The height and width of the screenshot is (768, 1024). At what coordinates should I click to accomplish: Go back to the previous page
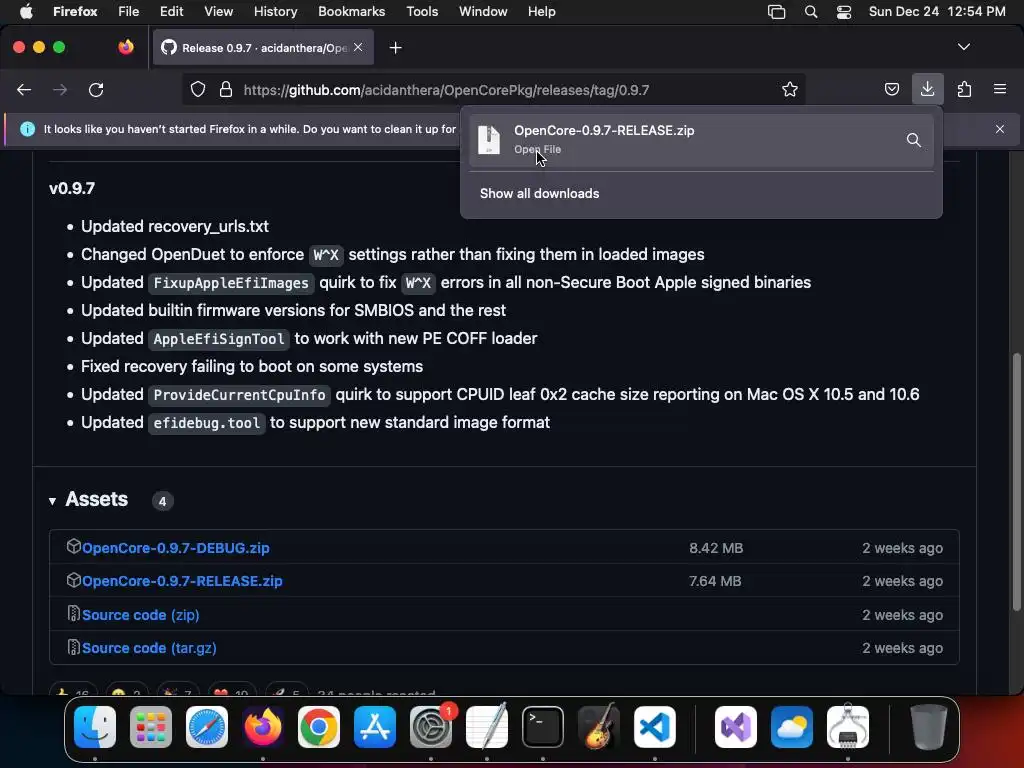(24, 90)
